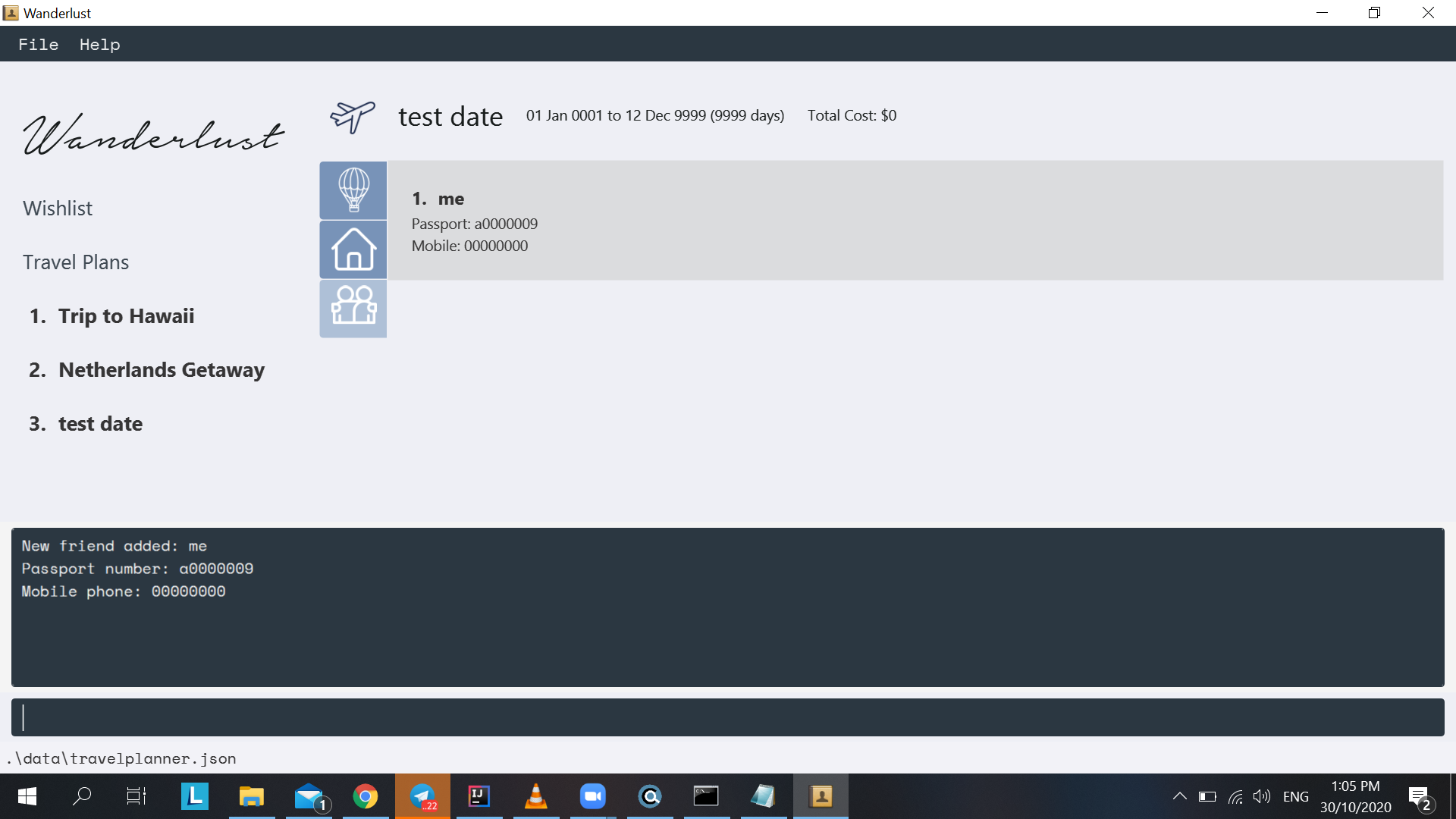The height and width of the screenshot is (819, 1456).
Task: Open the File menu
Action: pos(39,45)
